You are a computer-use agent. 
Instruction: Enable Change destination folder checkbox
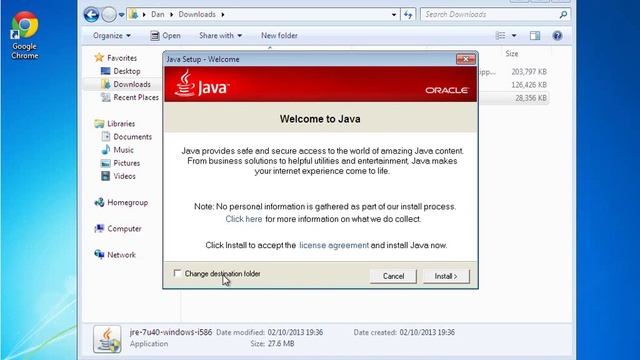coord(177,273)
